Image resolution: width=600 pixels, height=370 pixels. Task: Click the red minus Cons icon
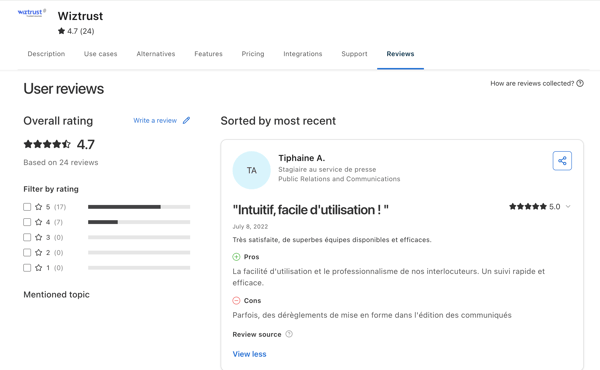point(236,300)
